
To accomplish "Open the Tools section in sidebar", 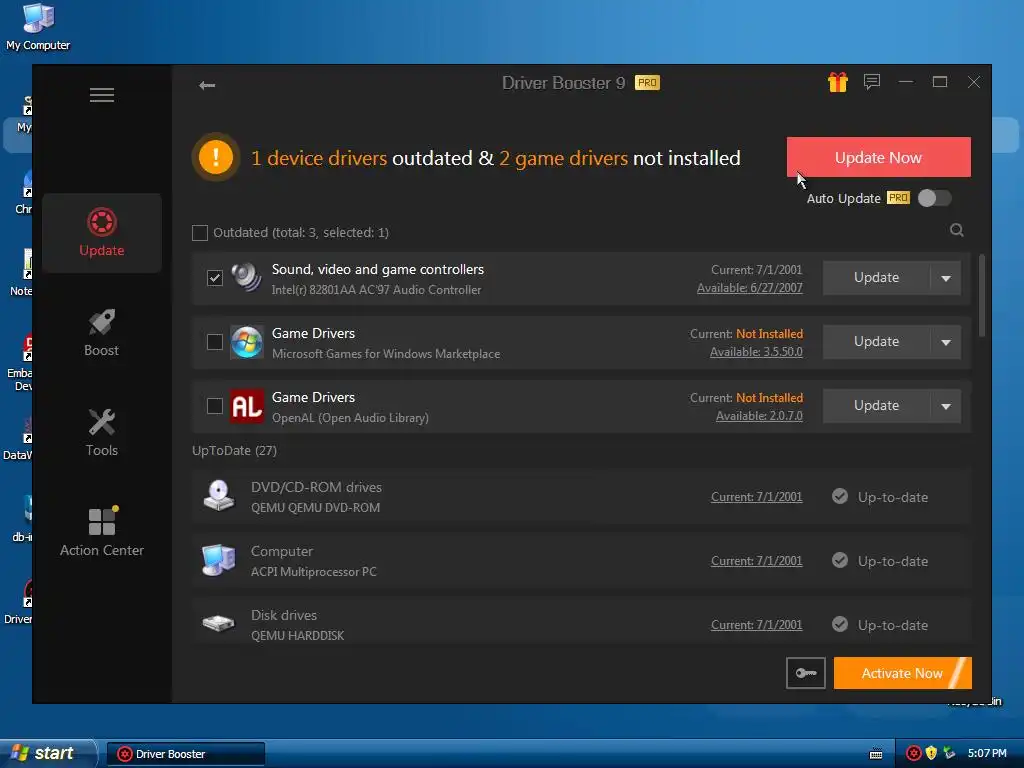I will coord(101,433).
